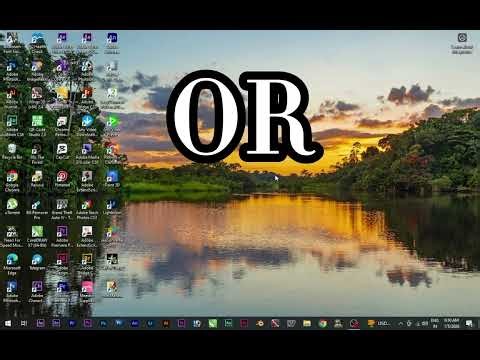Open Blender from the taskbar
480x360 pixels.
coord(260,323)
